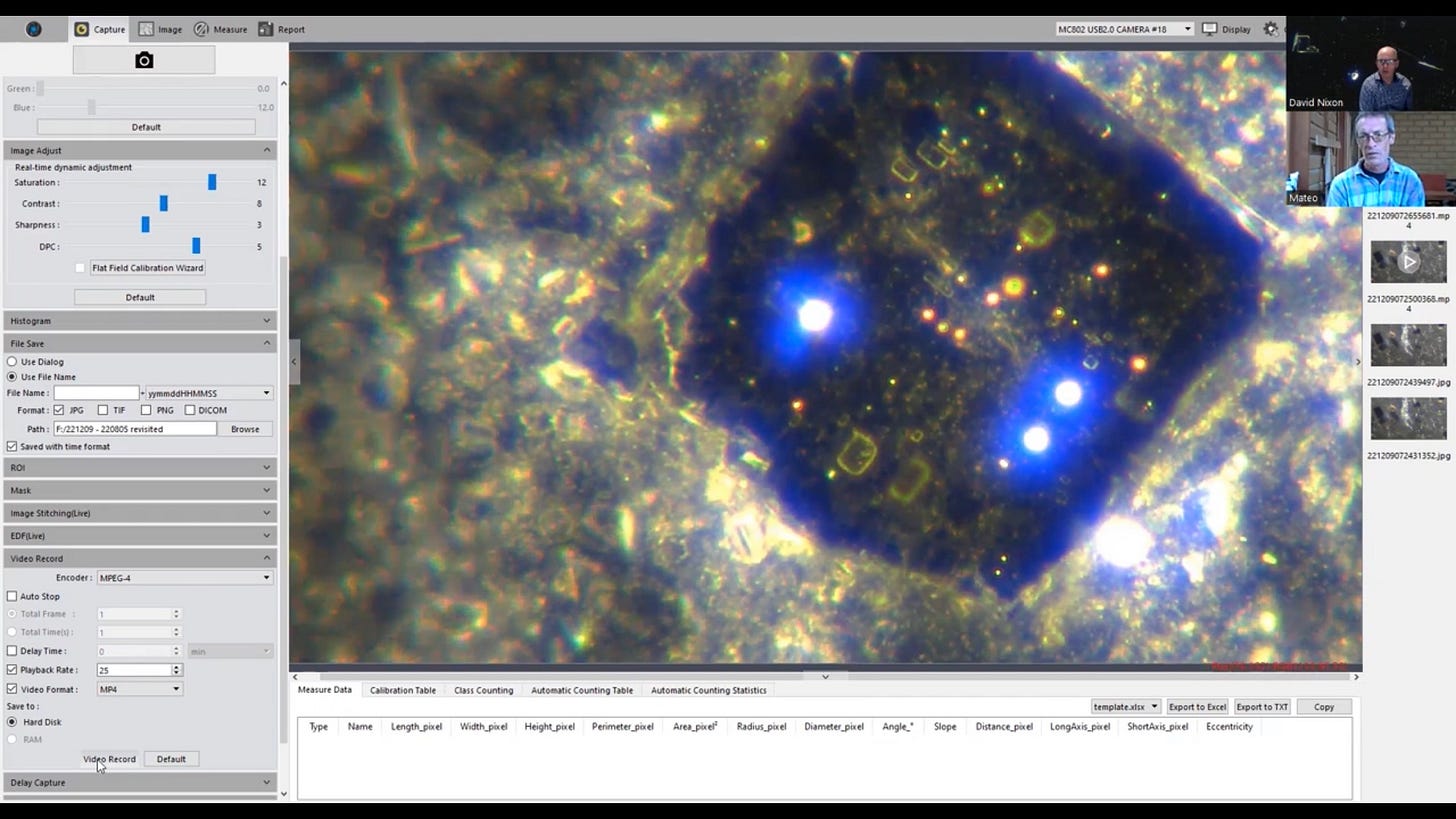Select the Measure Data tab
Image resolution: width=1456 pixels, height=819 pixels.
pos(324,690)
